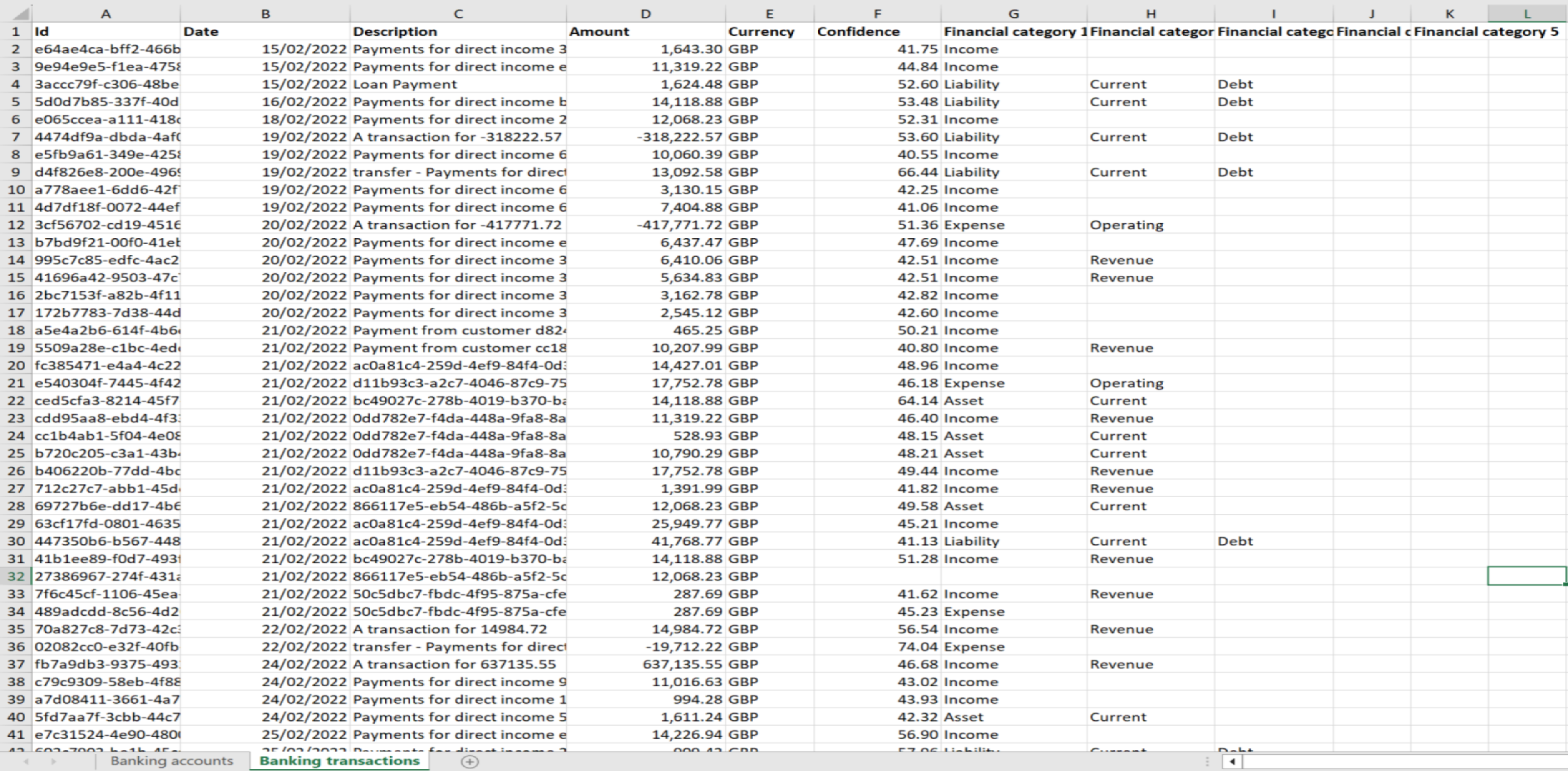This screenshot has width=1568, height=771.
Task: Select Asset cell in row 22
Action: pyautogui.click(x=1014, y=400)
